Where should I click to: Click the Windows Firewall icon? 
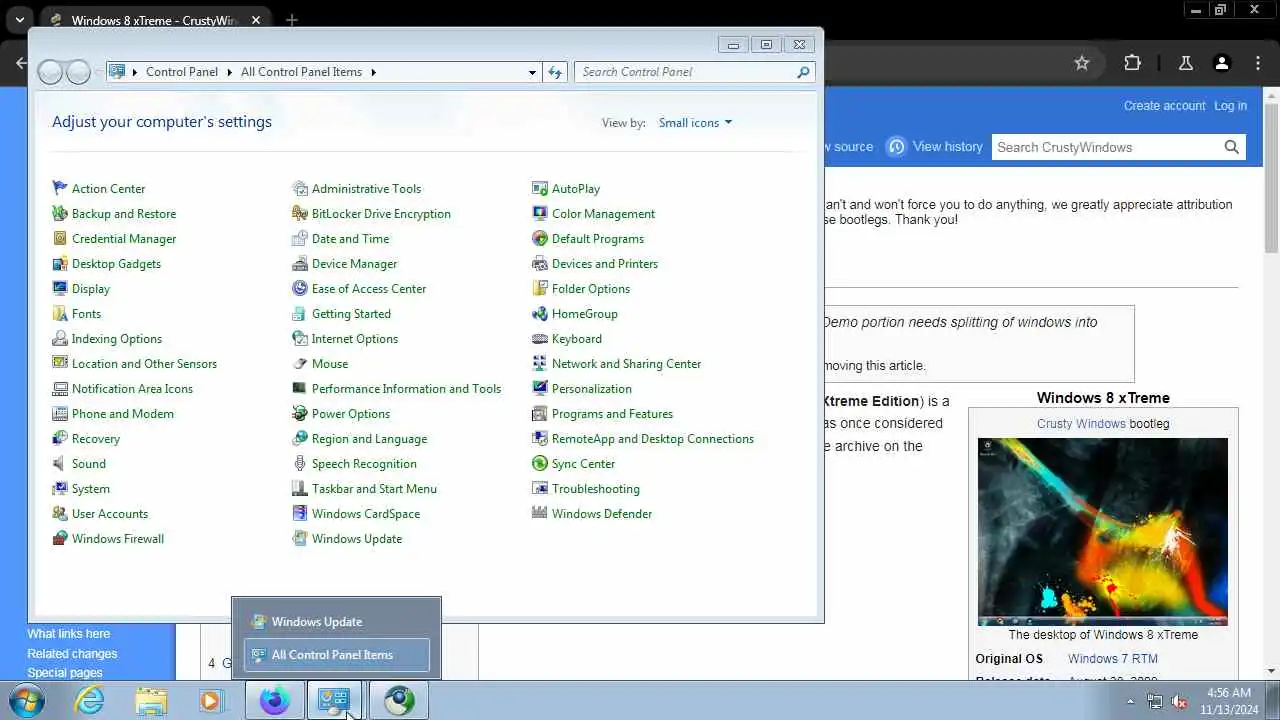60,539
